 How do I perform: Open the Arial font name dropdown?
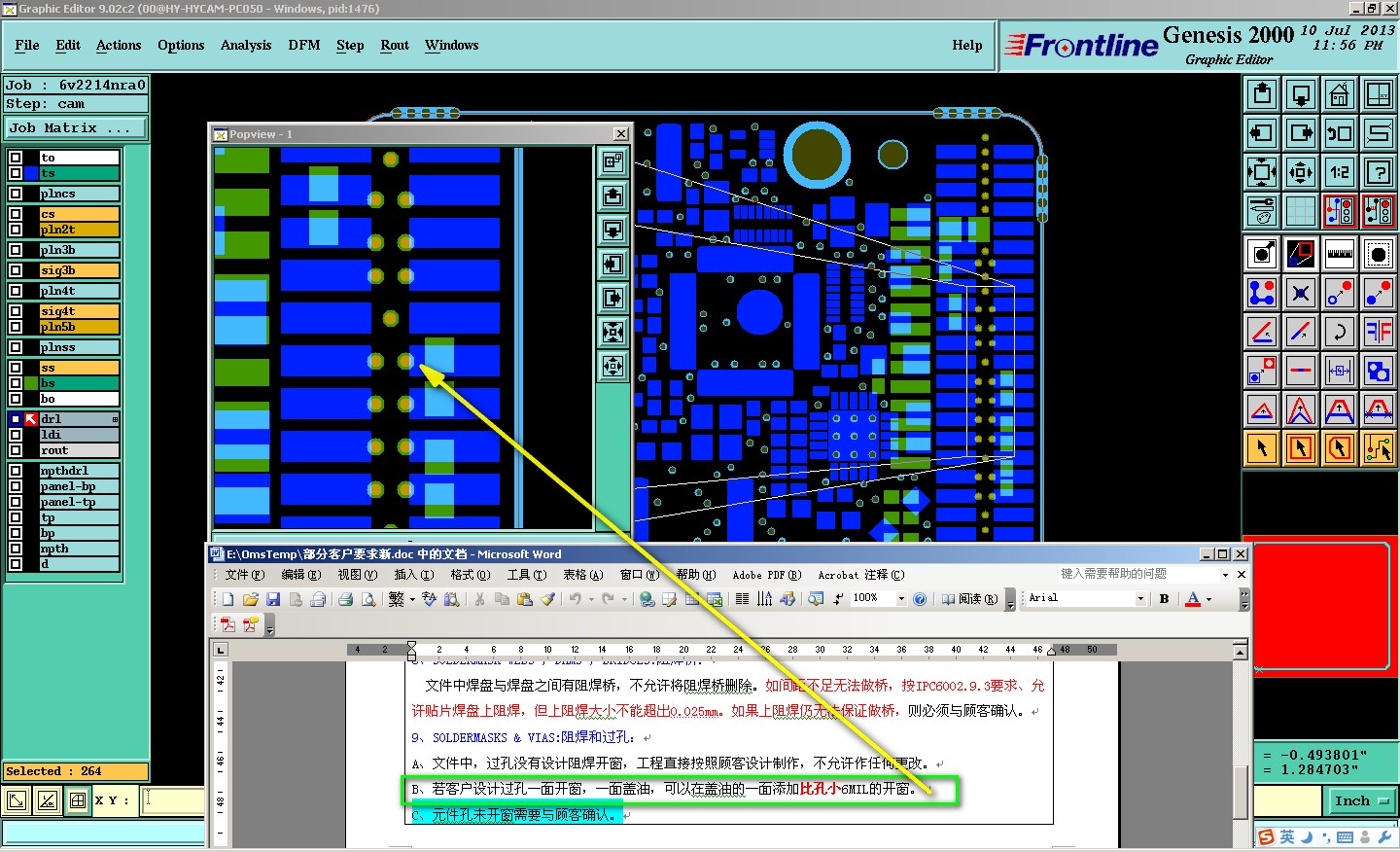[x=1140, y=599]
